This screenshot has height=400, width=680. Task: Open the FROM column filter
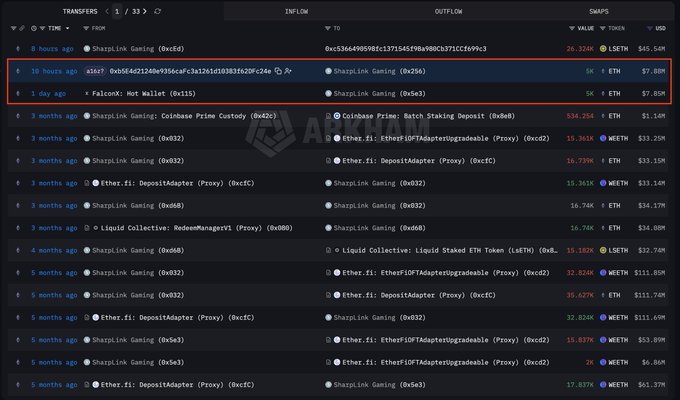(x=86, y=28)
